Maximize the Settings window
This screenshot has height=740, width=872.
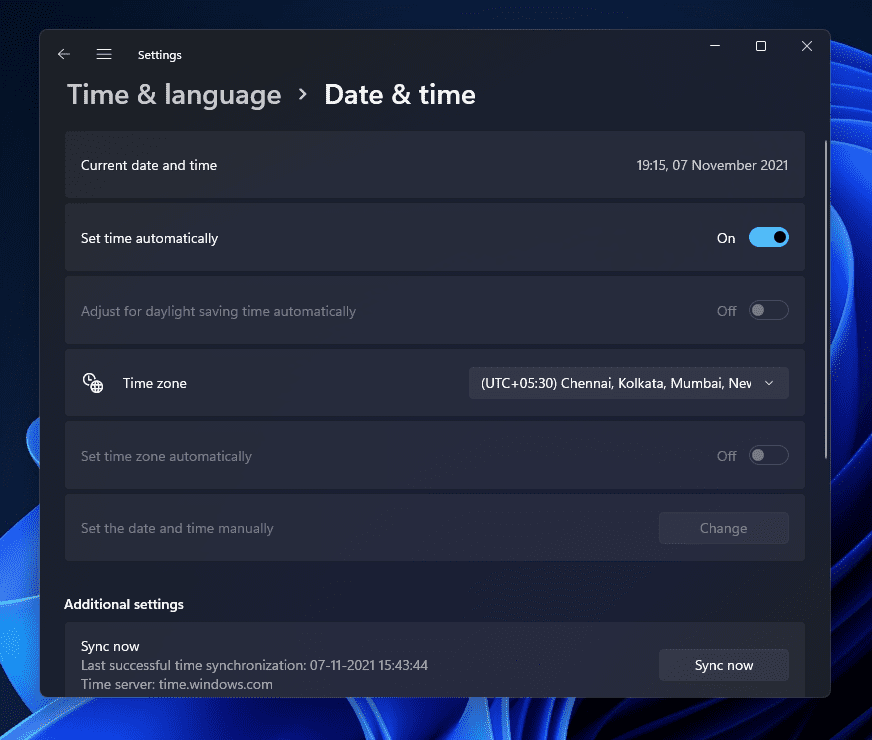tap(761, 46)
